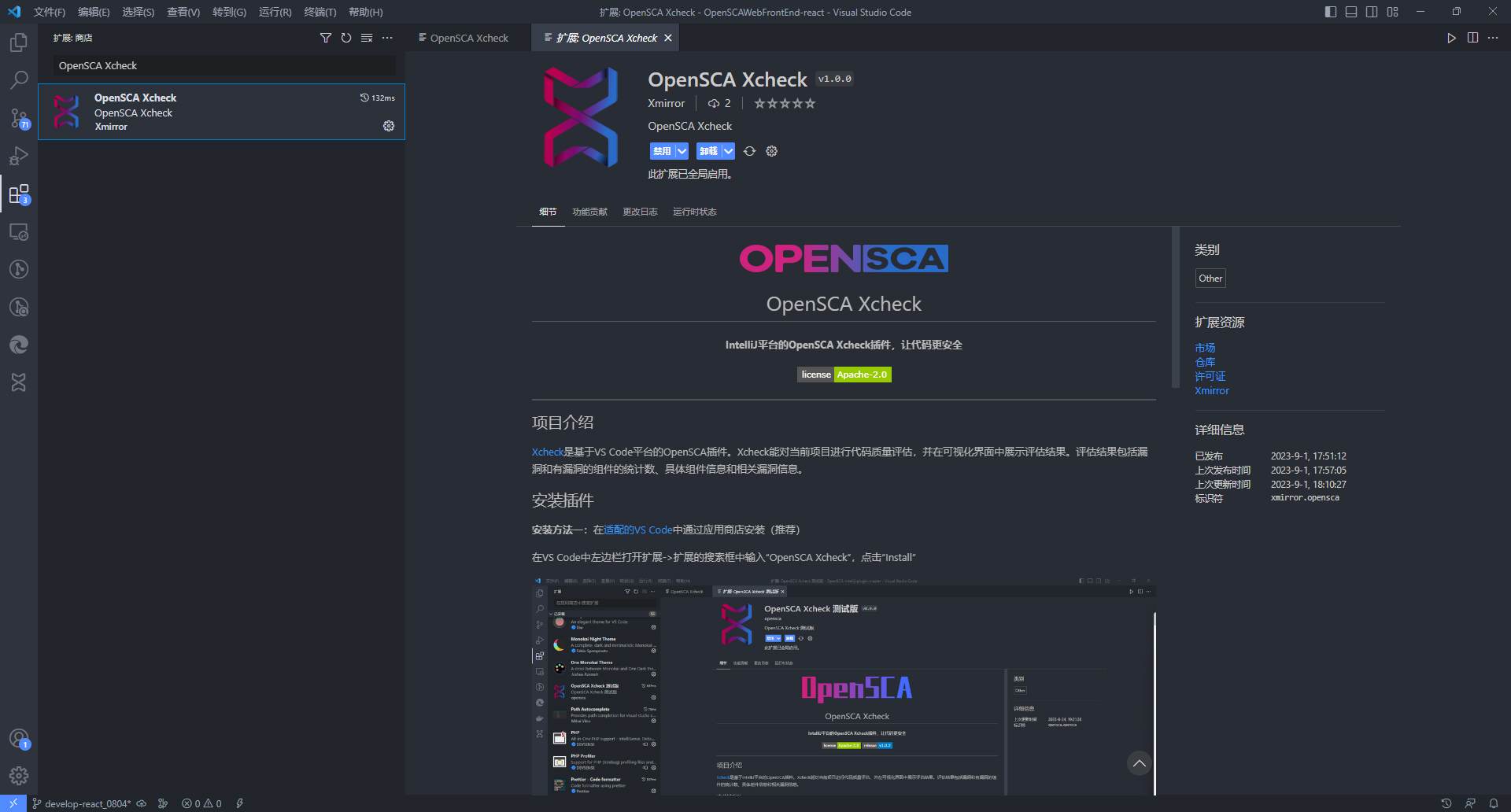Open the Extensions view icon
The image size is (1511, 812).
[x=19, y=194]
